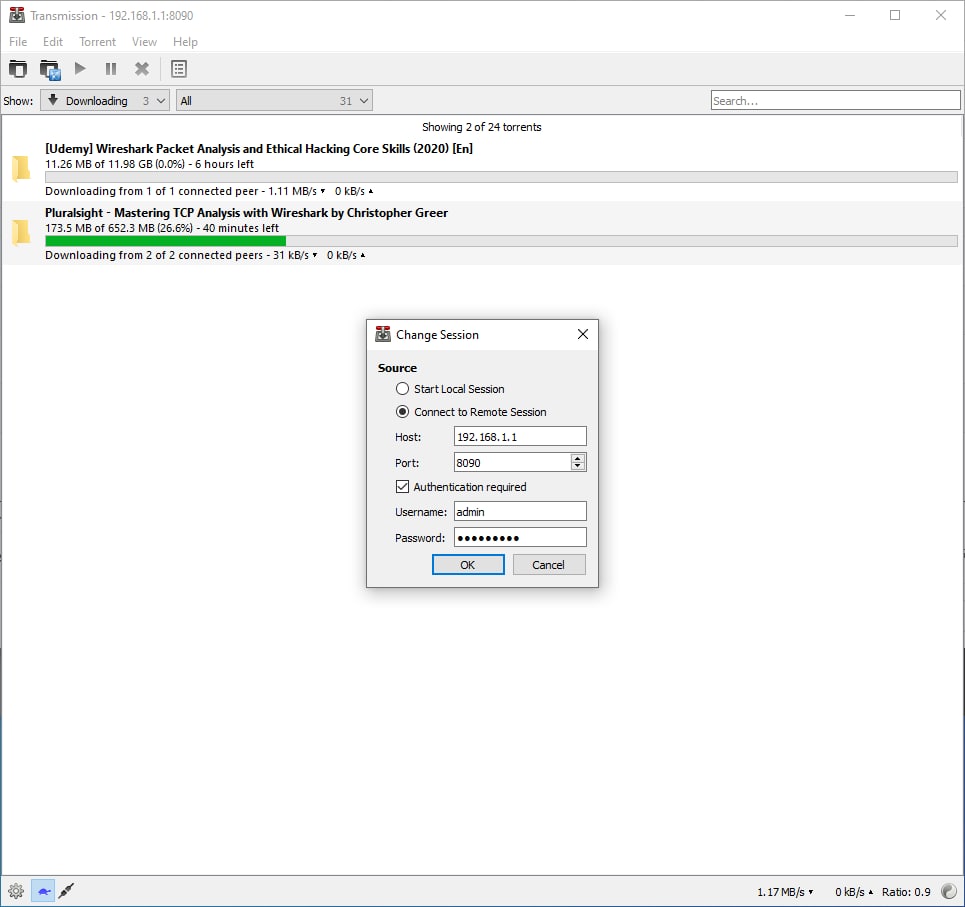The width and height of the screenshot is (965, 907).
Task: Click Udemy Wireshark torrent folder icon
Action: coord(21,169)
